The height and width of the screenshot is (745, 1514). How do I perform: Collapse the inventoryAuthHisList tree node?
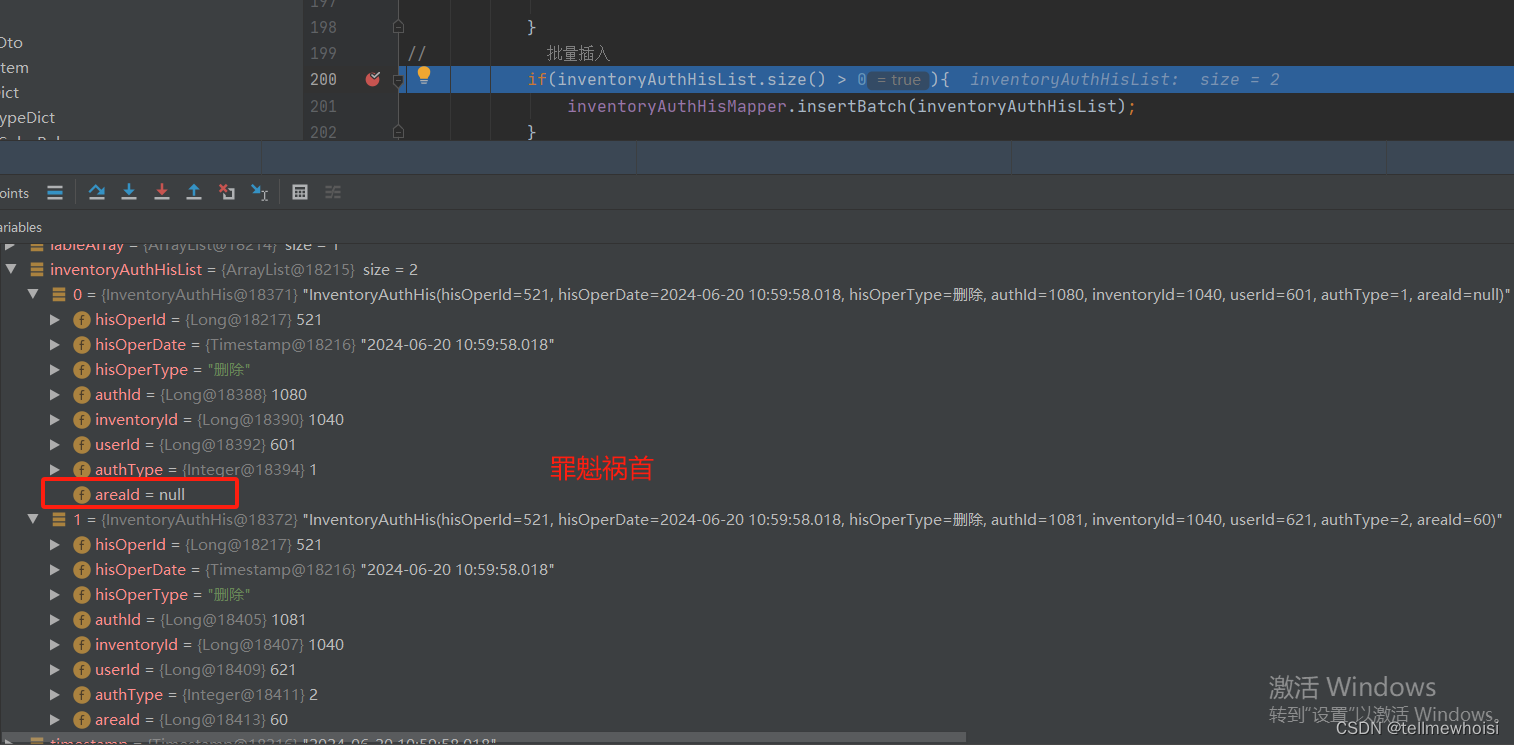10,269
